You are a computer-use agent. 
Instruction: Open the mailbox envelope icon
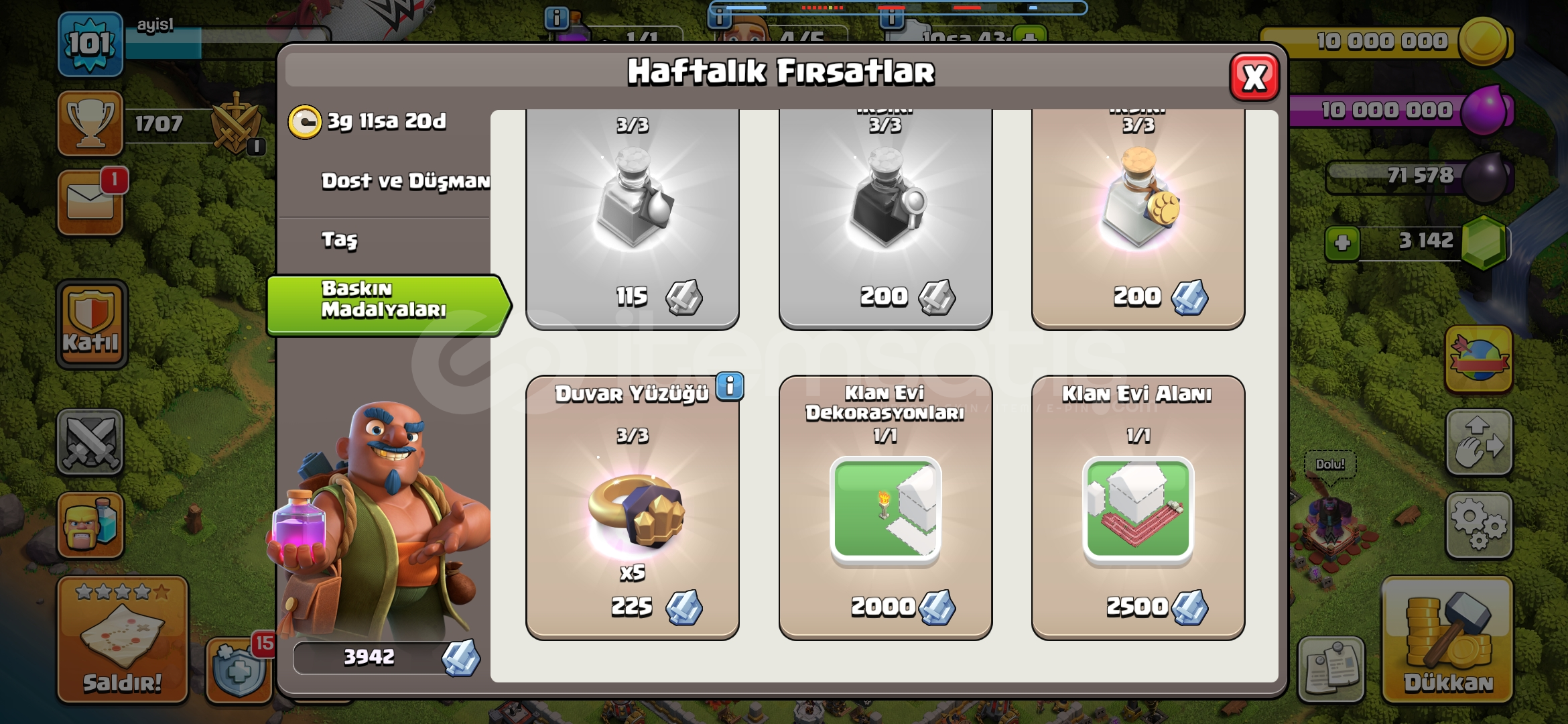pos(90,202)
